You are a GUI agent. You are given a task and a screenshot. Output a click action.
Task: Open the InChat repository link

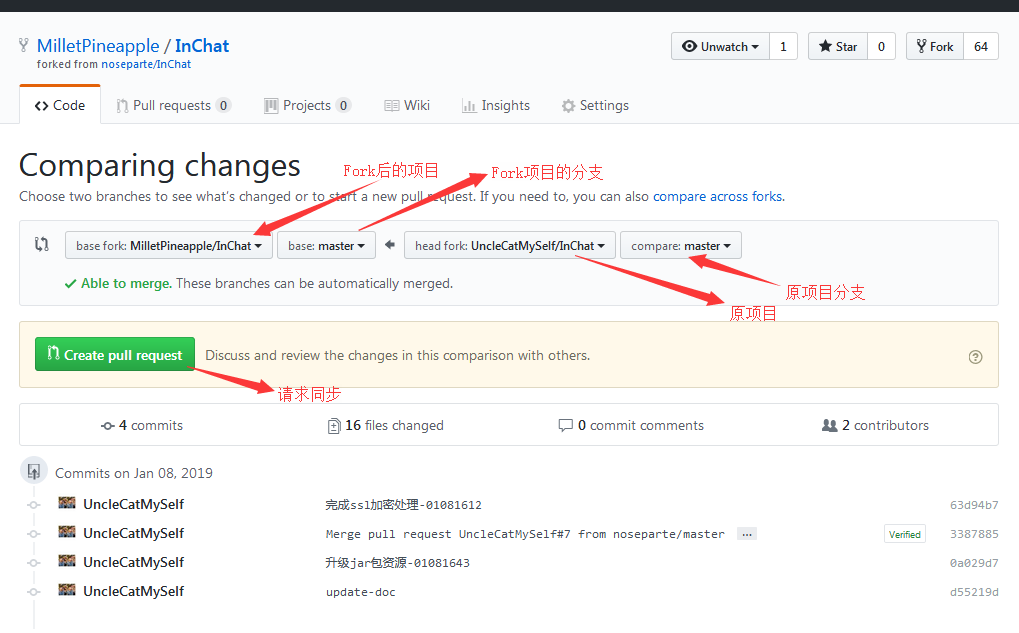[x=202, y=45]
